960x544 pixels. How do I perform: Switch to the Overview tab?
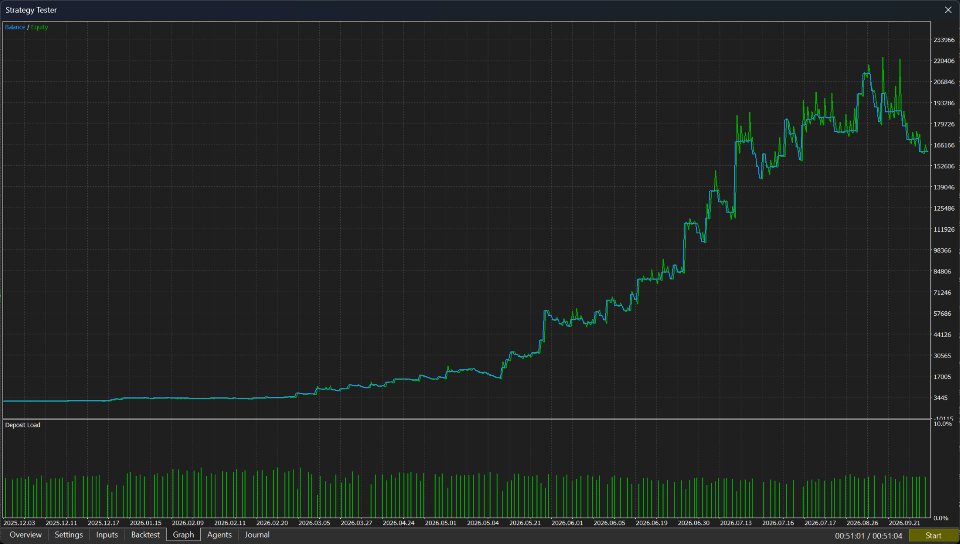click(26, 535)
